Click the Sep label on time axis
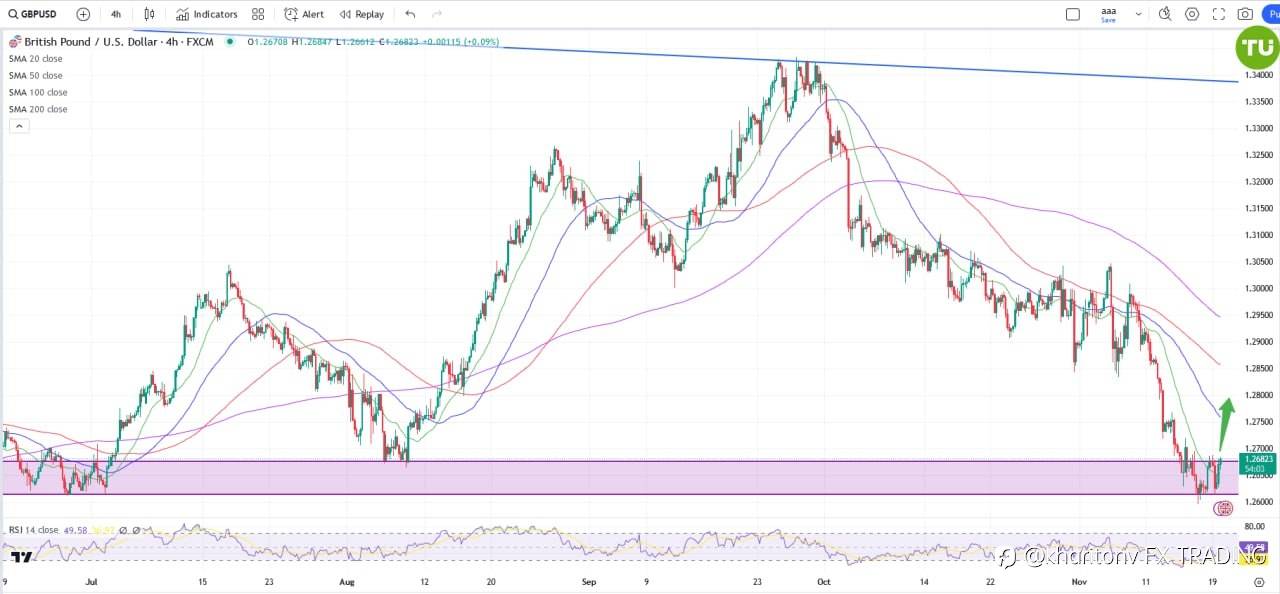 (588, 581)
